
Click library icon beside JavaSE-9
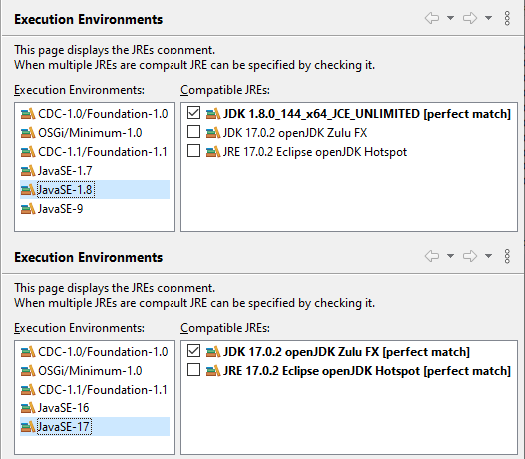click(28, 209)
